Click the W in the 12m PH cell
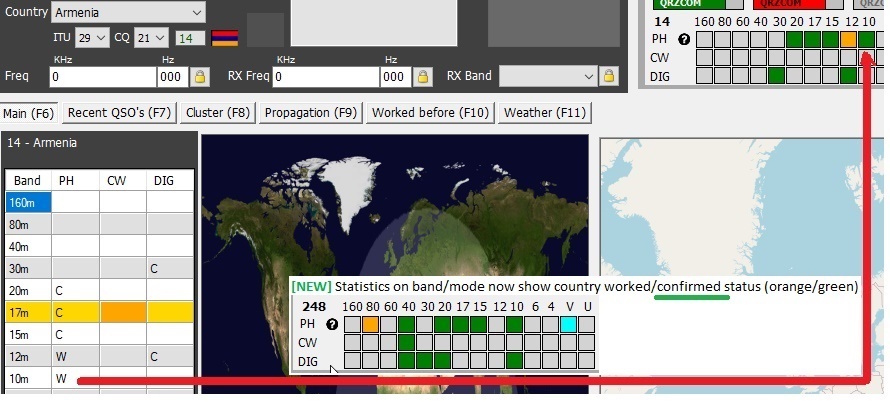Viewport: 890px width, 402px height. click(61, 357)
